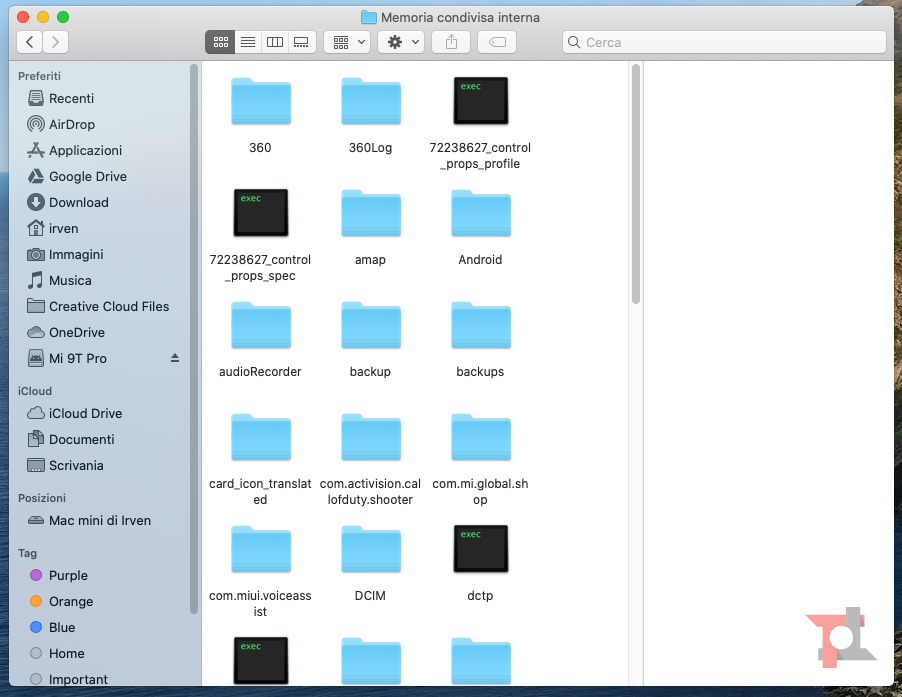The height and width of the screenshot is (697, 902).
Task: Switch to gallery view in toolbar
Action: (301, 42)
